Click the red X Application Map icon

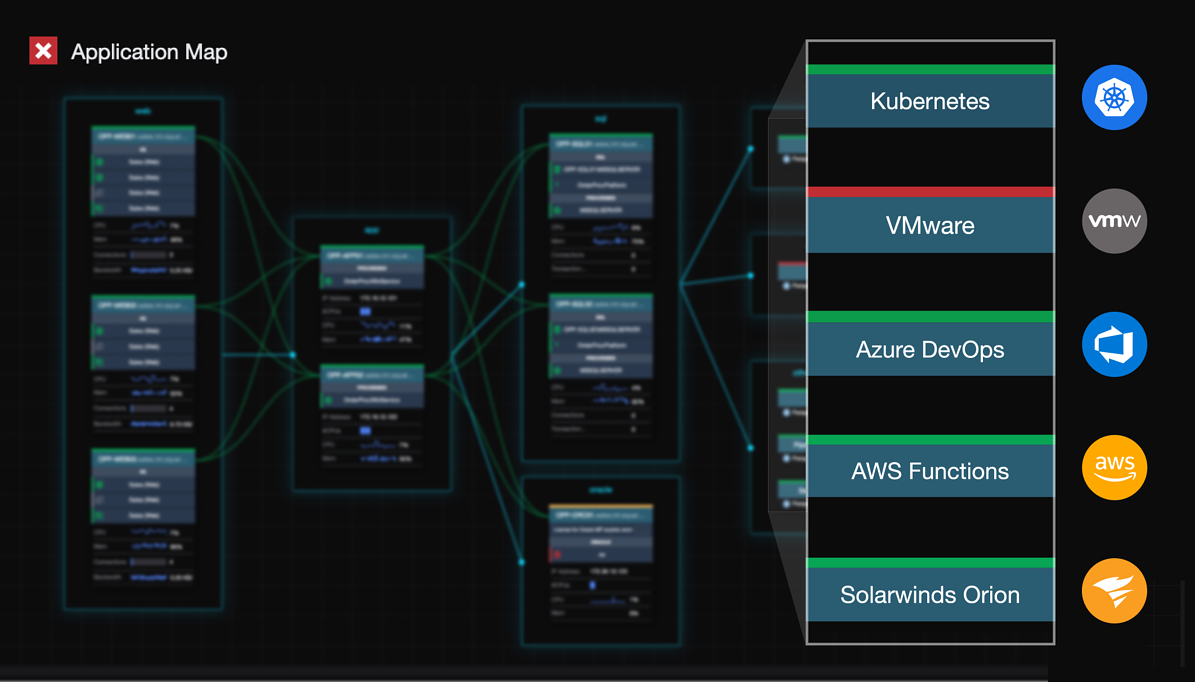tap(42, 50)
